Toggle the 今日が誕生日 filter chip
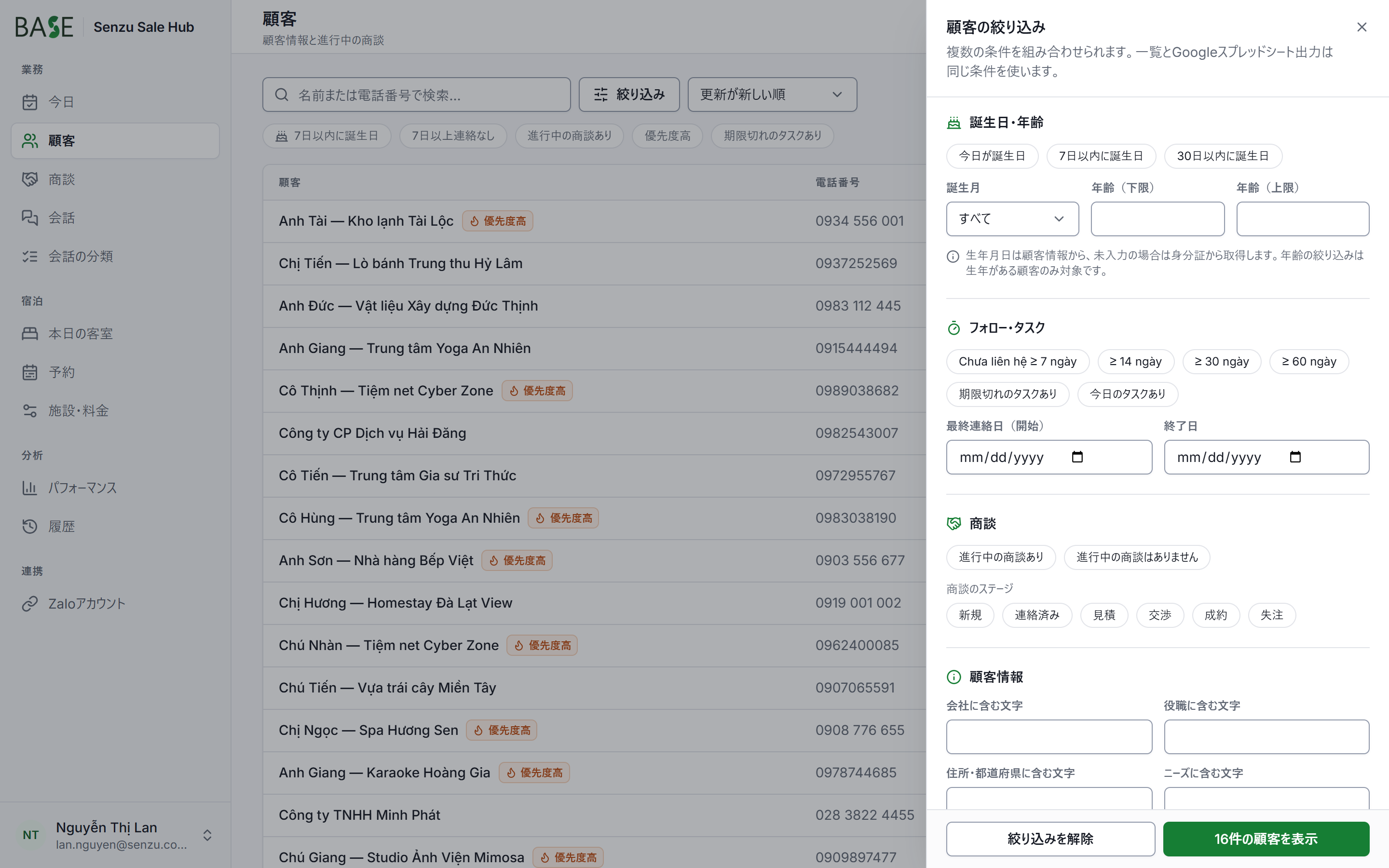Image resolution: width=1389 pixels, height=868 pixels. 992,156
